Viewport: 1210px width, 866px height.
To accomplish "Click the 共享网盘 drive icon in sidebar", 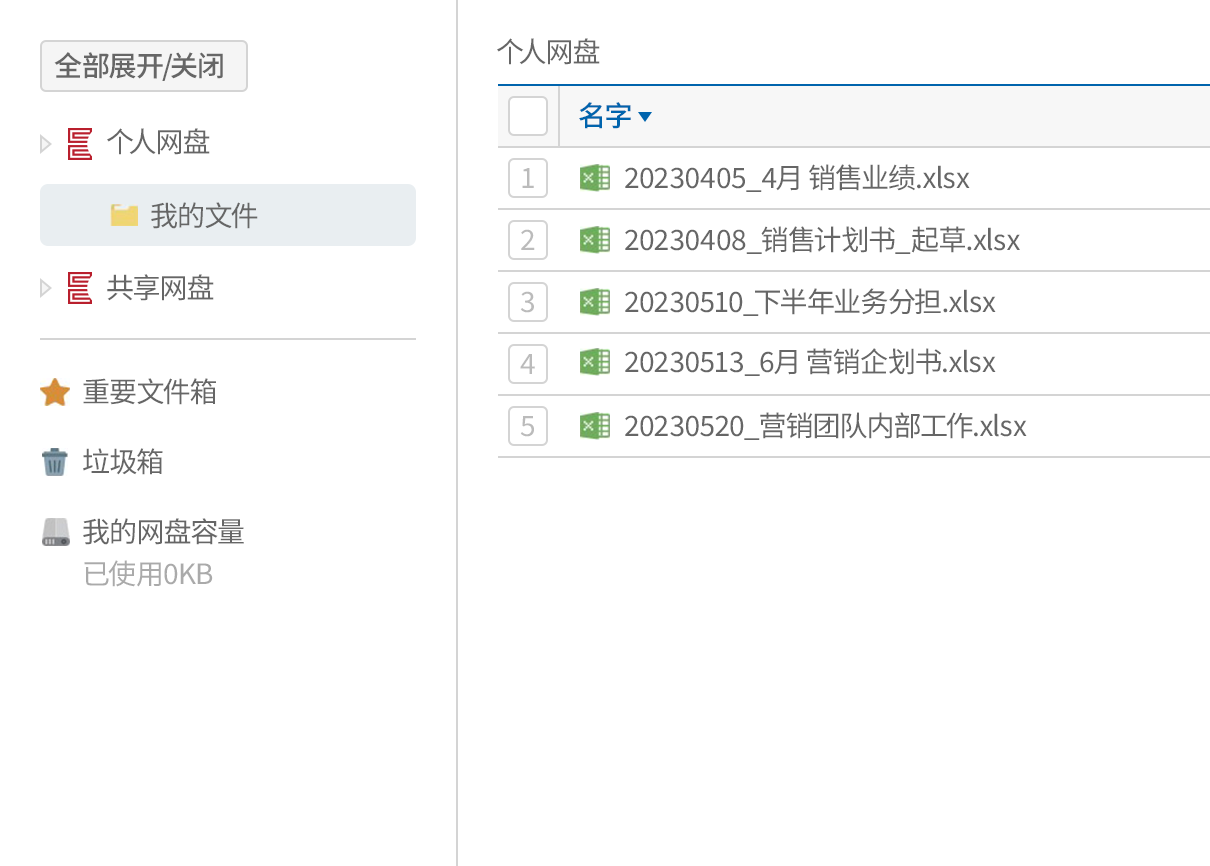I will (x=80, y=289).
